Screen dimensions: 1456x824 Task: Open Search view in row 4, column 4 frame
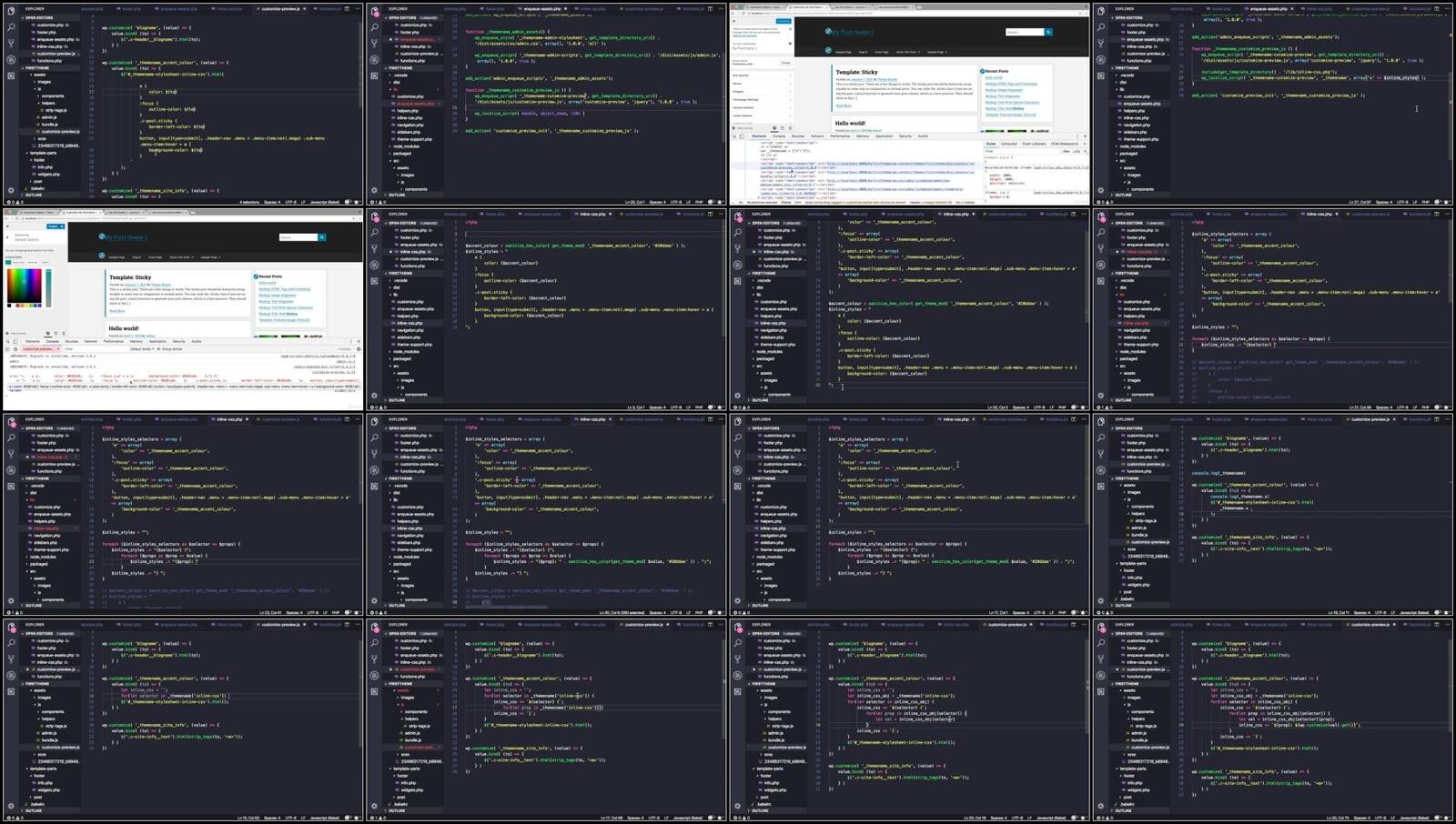pyautogui.click(x=1101, y=643)
